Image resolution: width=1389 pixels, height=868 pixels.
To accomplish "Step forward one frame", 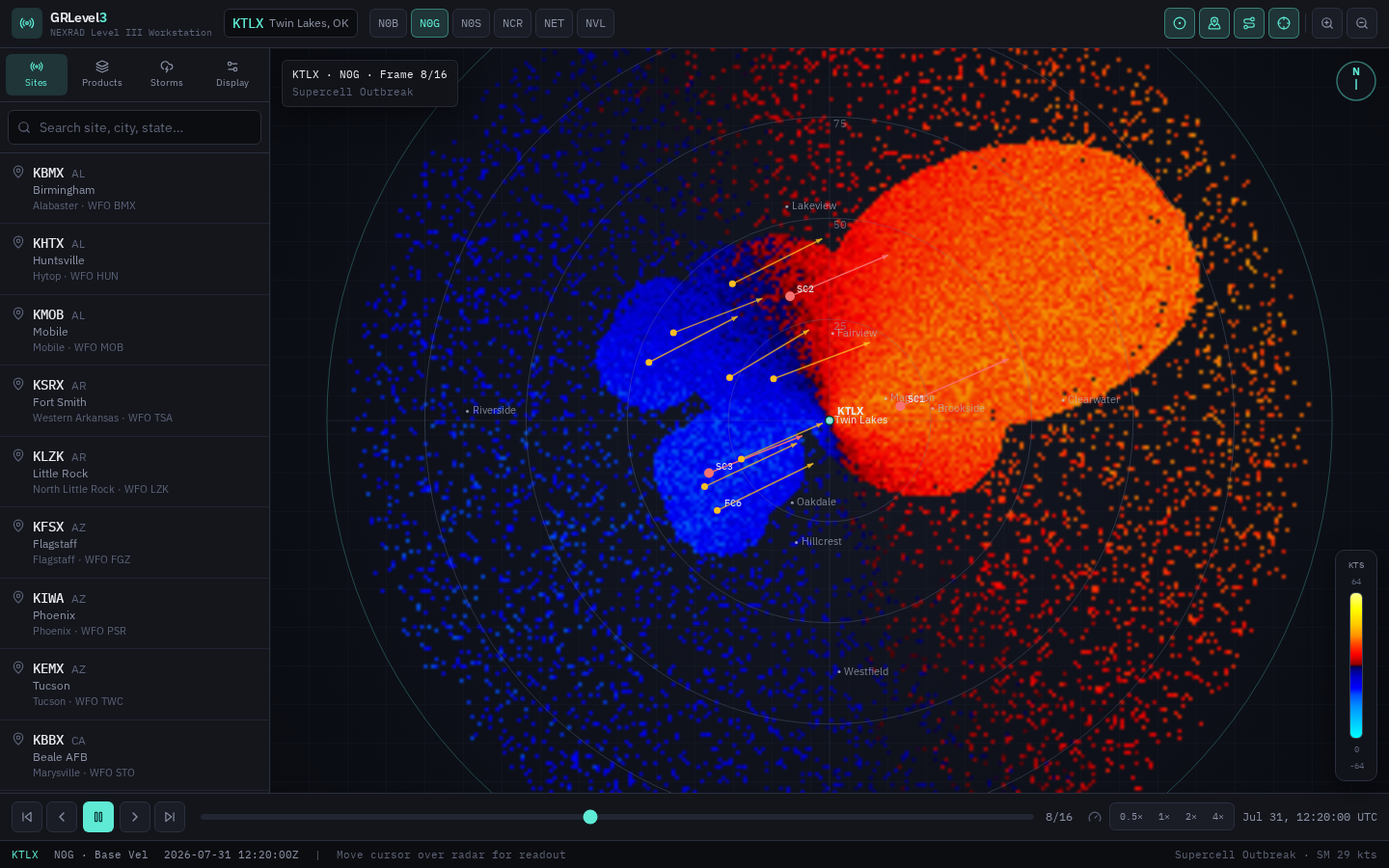I will (135, 817).
